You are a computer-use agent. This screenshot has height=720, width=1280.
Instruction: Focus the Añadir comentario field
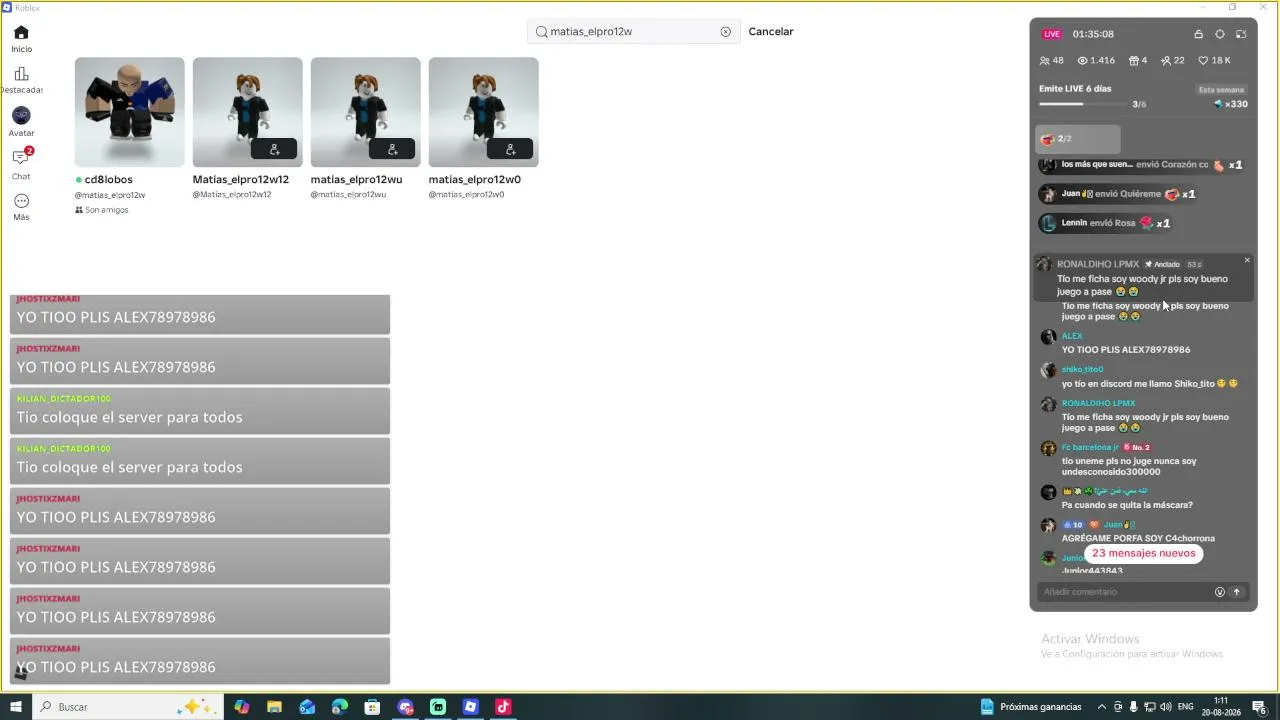click(1125, 592)
